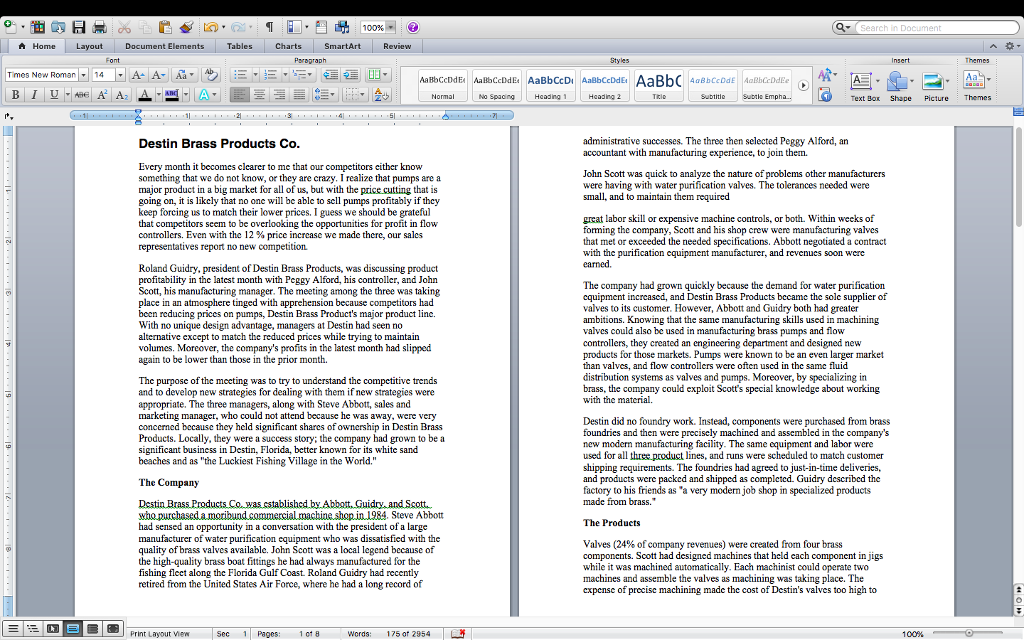This screenshot has height=640, width=1024.
Task: Switch to the Layout tab
Action: [89, 46]
